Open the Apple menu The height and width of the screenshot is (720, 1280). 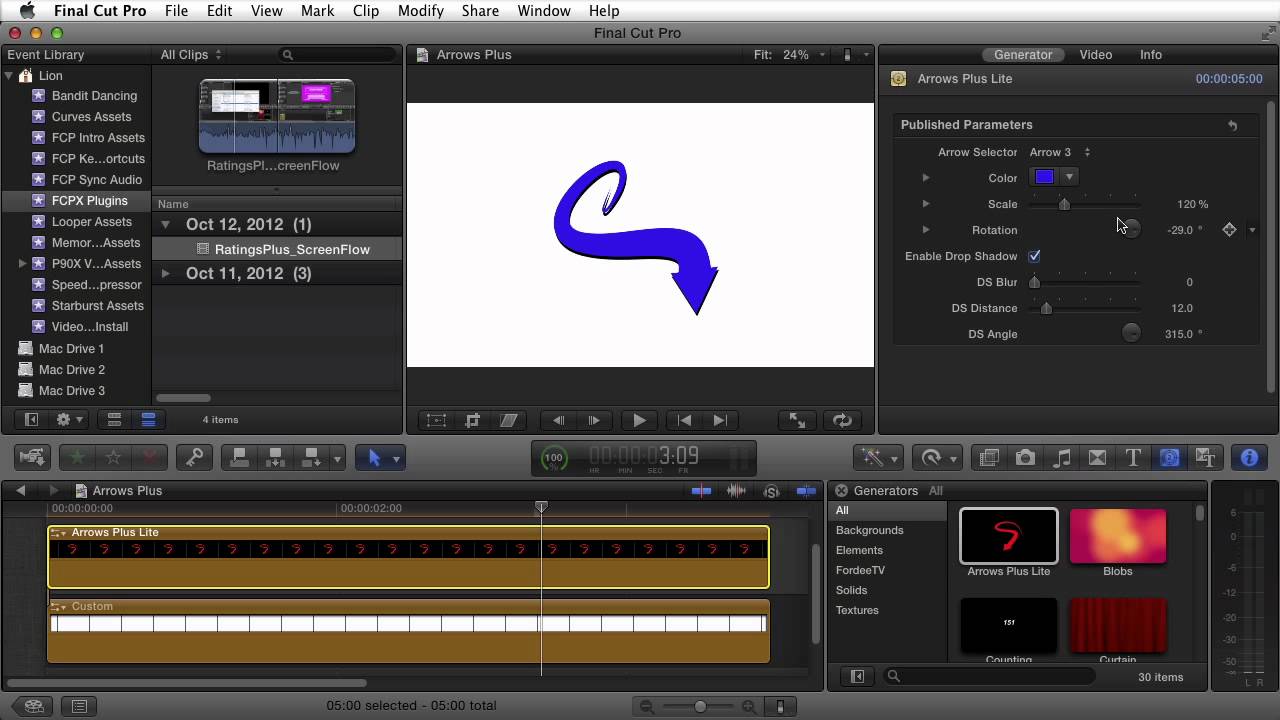28,11
